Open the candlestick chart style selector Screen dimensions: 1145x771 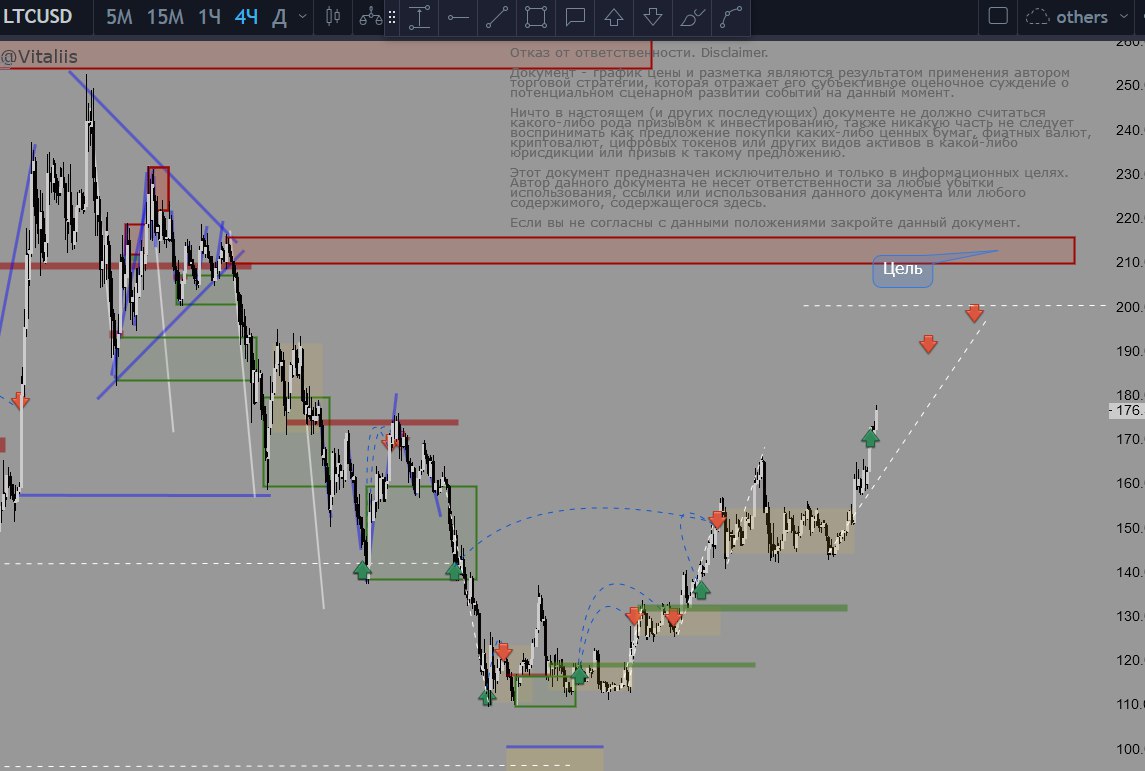click(333, 17)
